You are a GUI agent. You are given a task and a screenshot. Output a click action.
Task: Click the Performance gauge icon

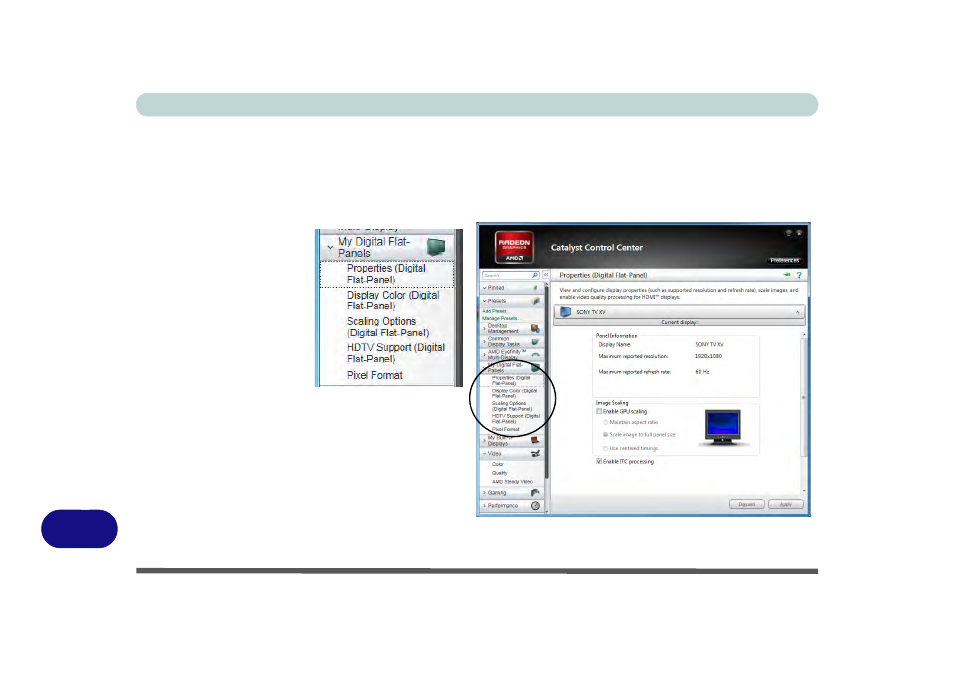click(535, 506)
